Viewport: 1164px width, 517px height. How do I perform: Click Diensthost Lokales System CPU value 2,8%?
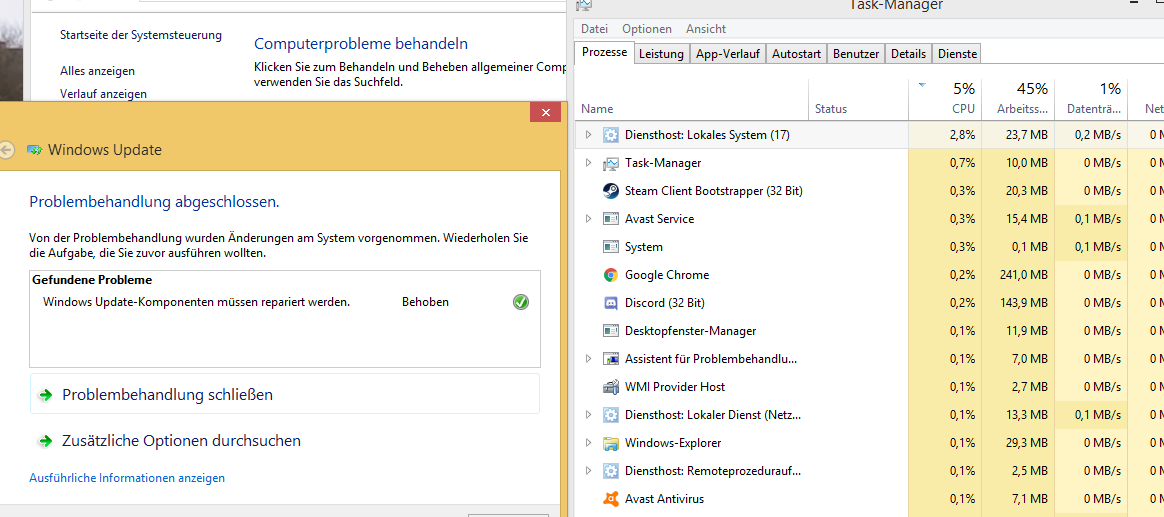tap(962, 134)
